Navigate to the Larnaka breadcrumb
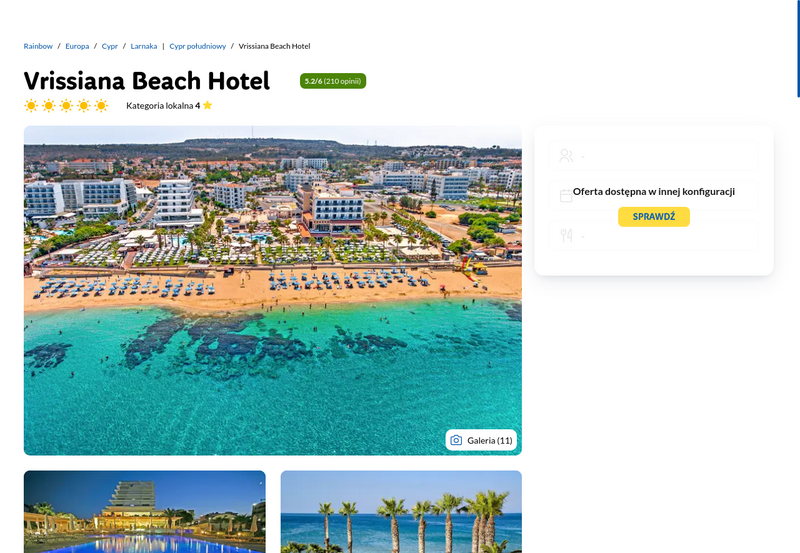This screenshot has width=800, height=553. [144, 46]
